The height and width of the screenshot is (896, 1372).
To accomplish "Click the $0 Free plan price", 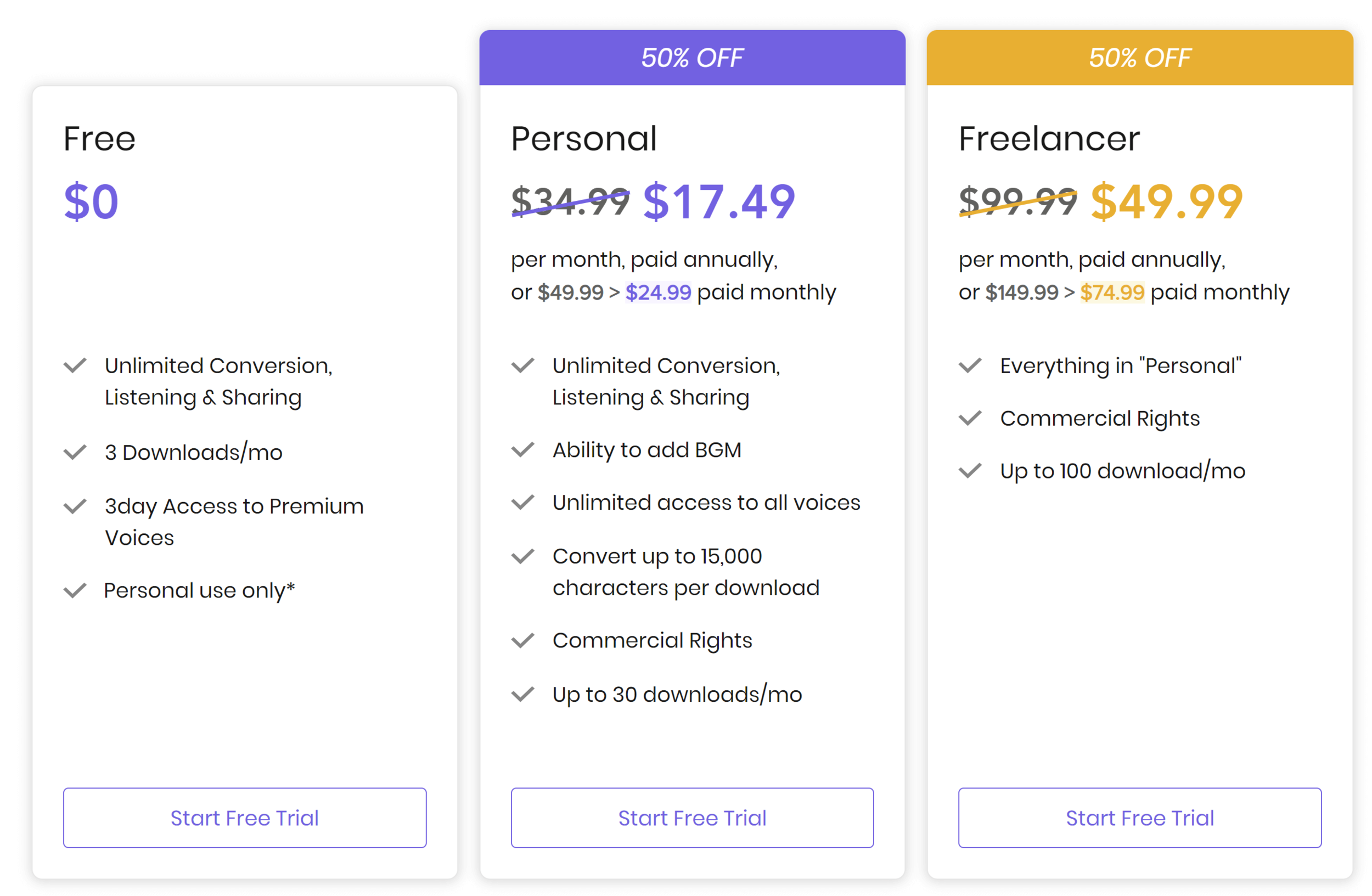I will 91,202.
